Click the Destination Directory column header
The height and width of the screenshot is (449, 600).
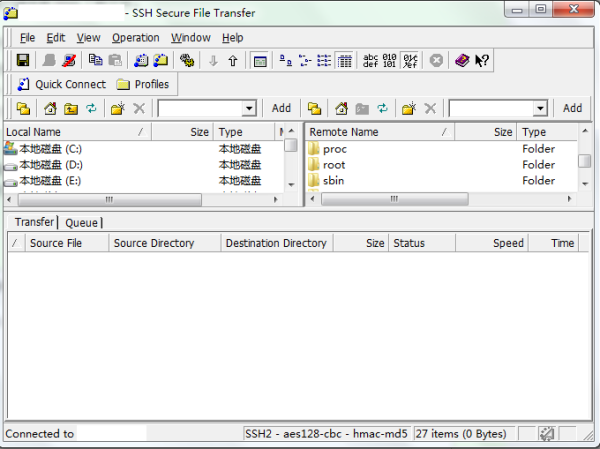click(276, 243)
